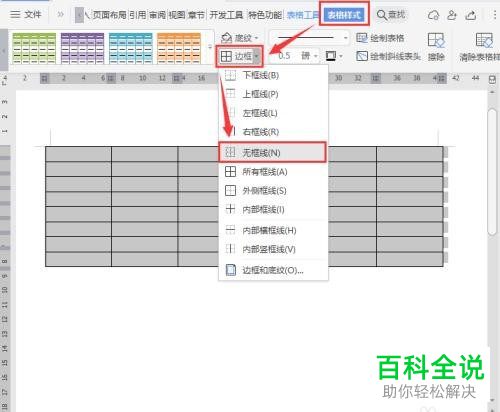Choose 无框线(N) from the border menu

click(272, 153)
